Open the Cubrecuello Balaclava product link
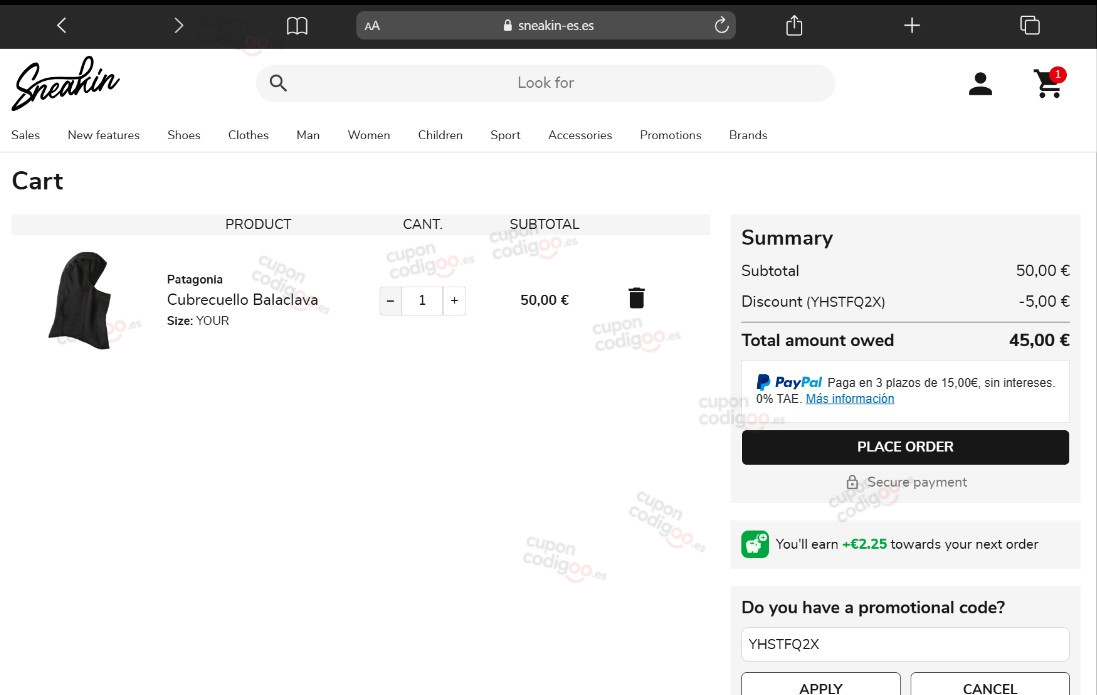The image size is (1097, 695). (242, 300)
